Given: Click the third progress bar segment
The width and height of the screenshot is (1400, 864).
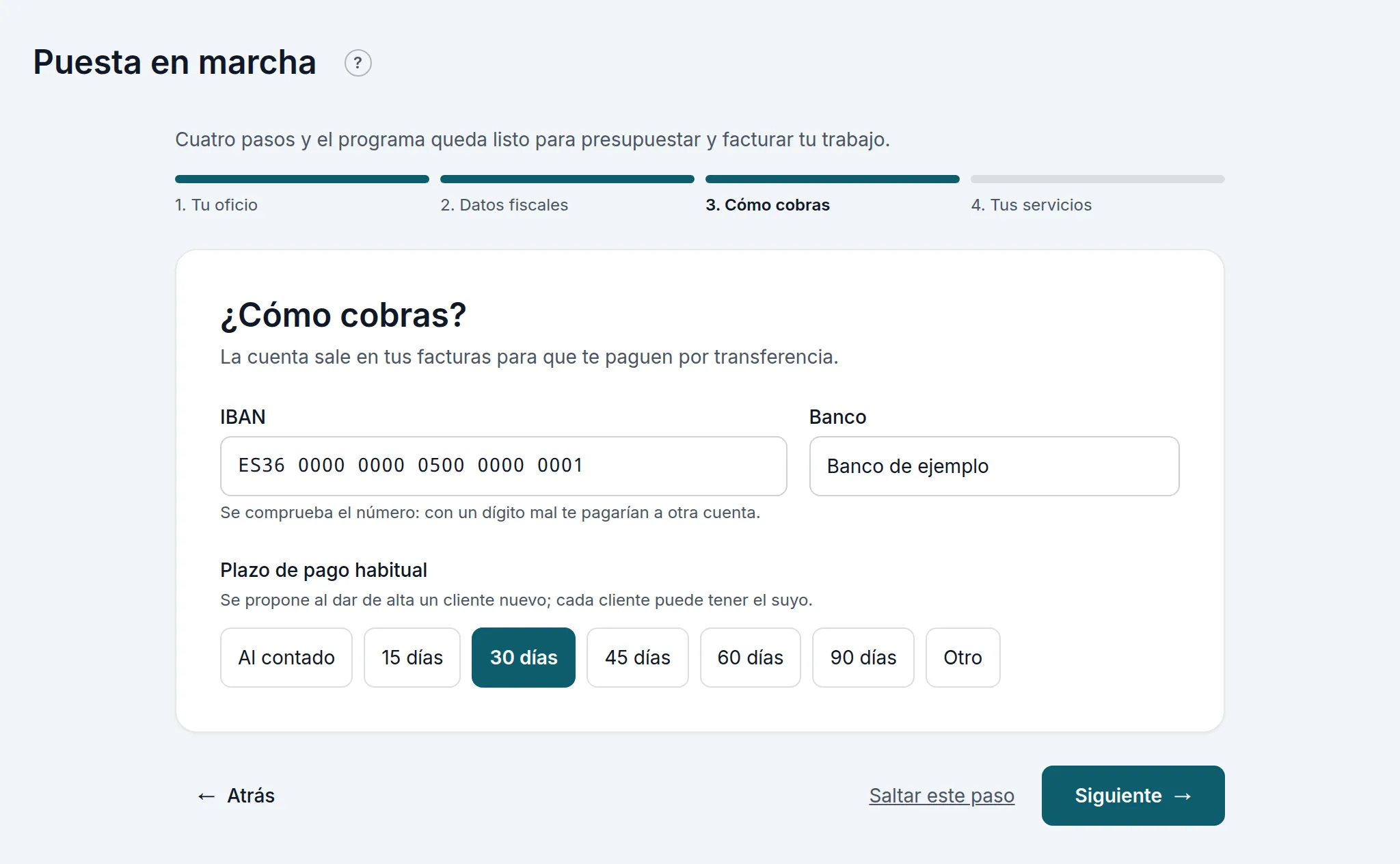Looking at the screenshot, I should tap(833, 179).
